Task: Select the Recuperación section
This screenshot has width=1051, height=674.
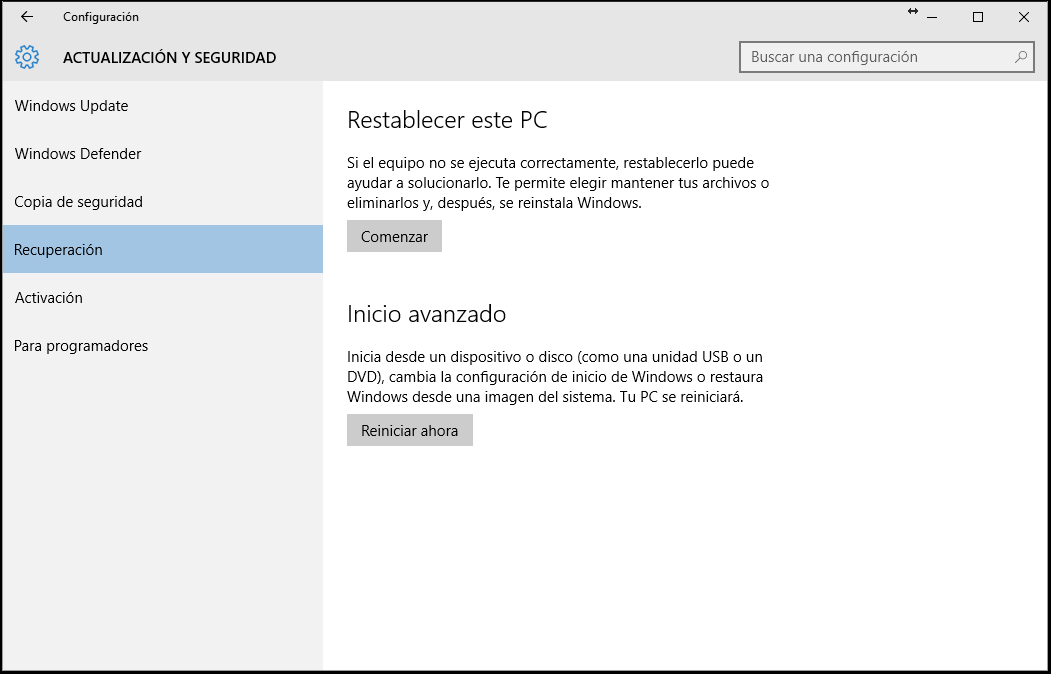Action: 163,249
